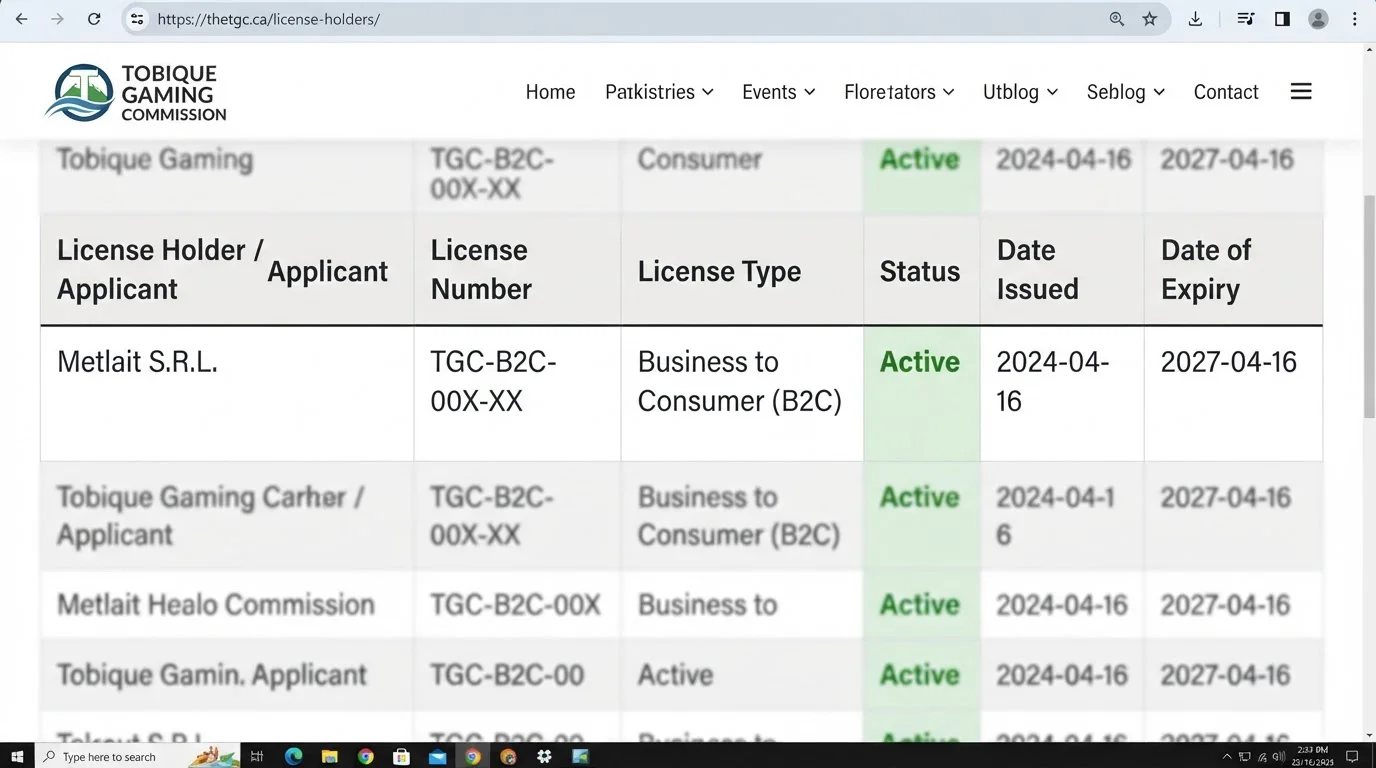Open the Floretators dropdown

(x=899, y=92)
